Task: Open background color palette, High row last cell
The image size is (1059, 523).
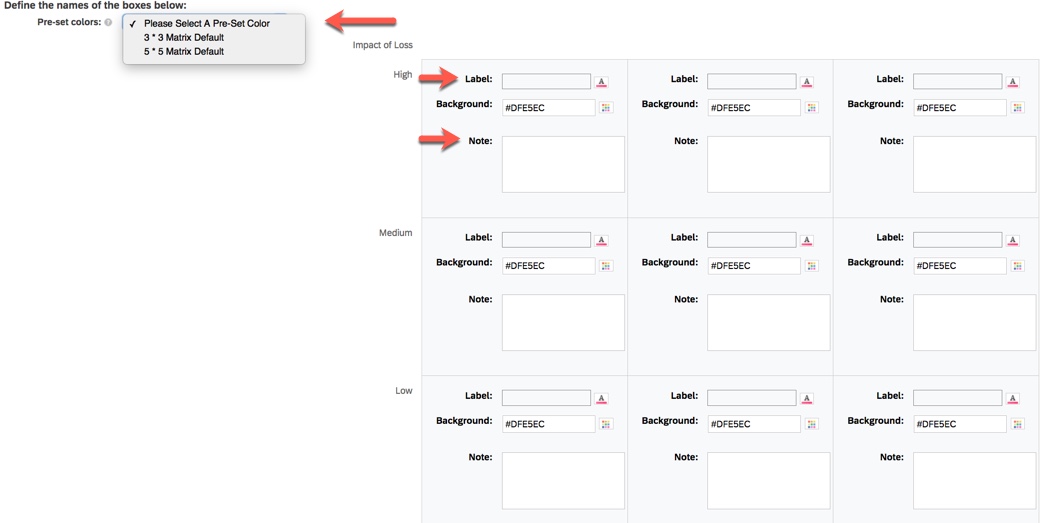Action: click(1018, 107)
